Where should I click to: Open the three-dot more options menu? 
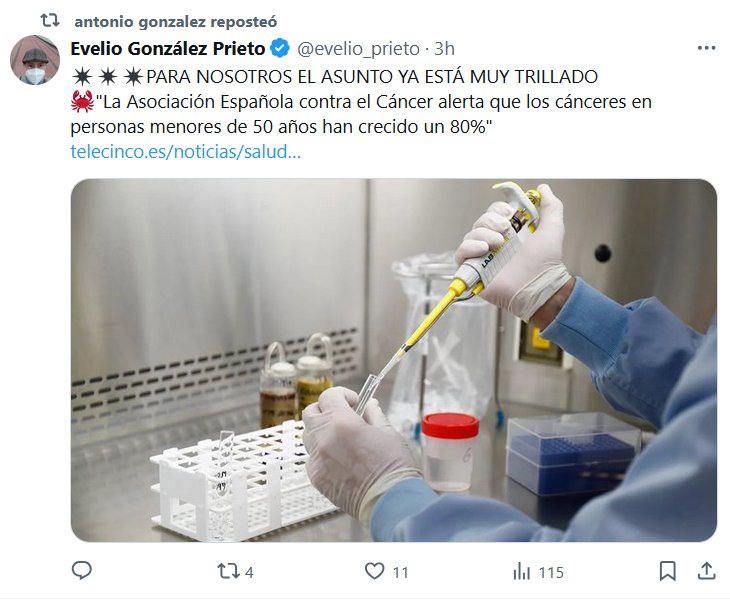(706, 47)
